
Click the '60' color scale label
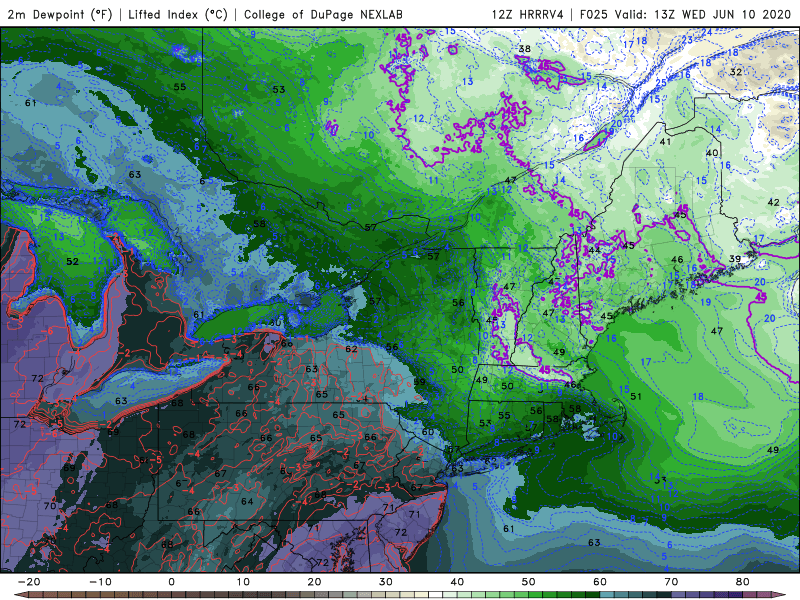pyautogui.click(x=600, y=582)
